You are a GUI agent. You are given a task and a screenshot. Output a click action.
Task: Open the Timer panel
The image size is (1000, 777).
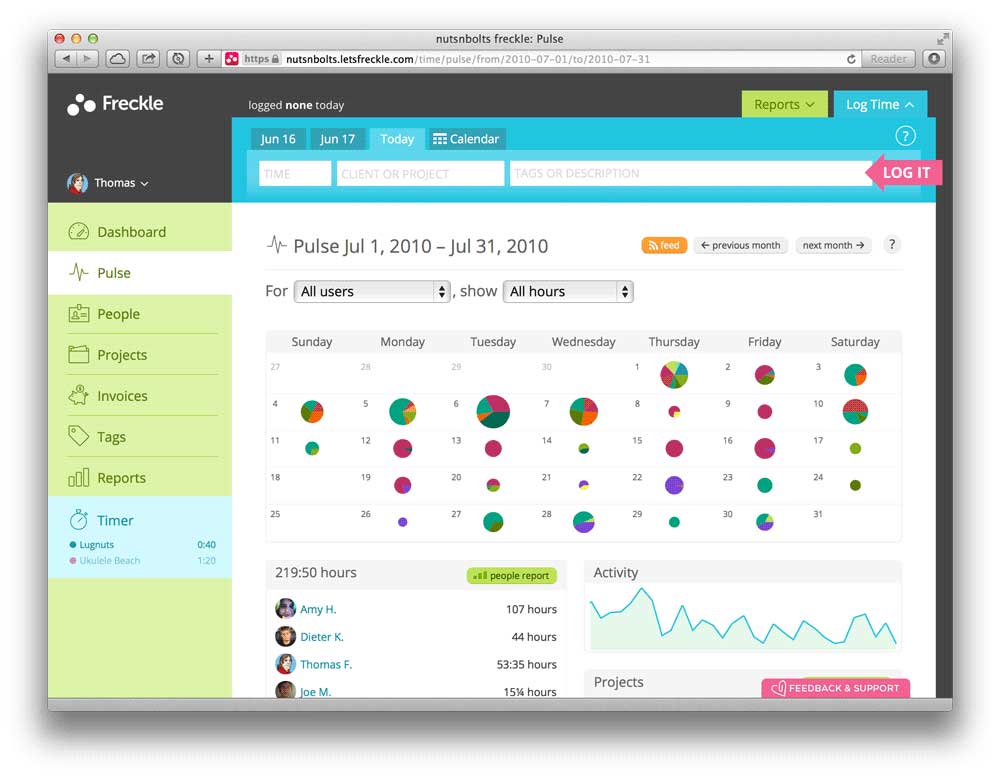click(115, 520)
